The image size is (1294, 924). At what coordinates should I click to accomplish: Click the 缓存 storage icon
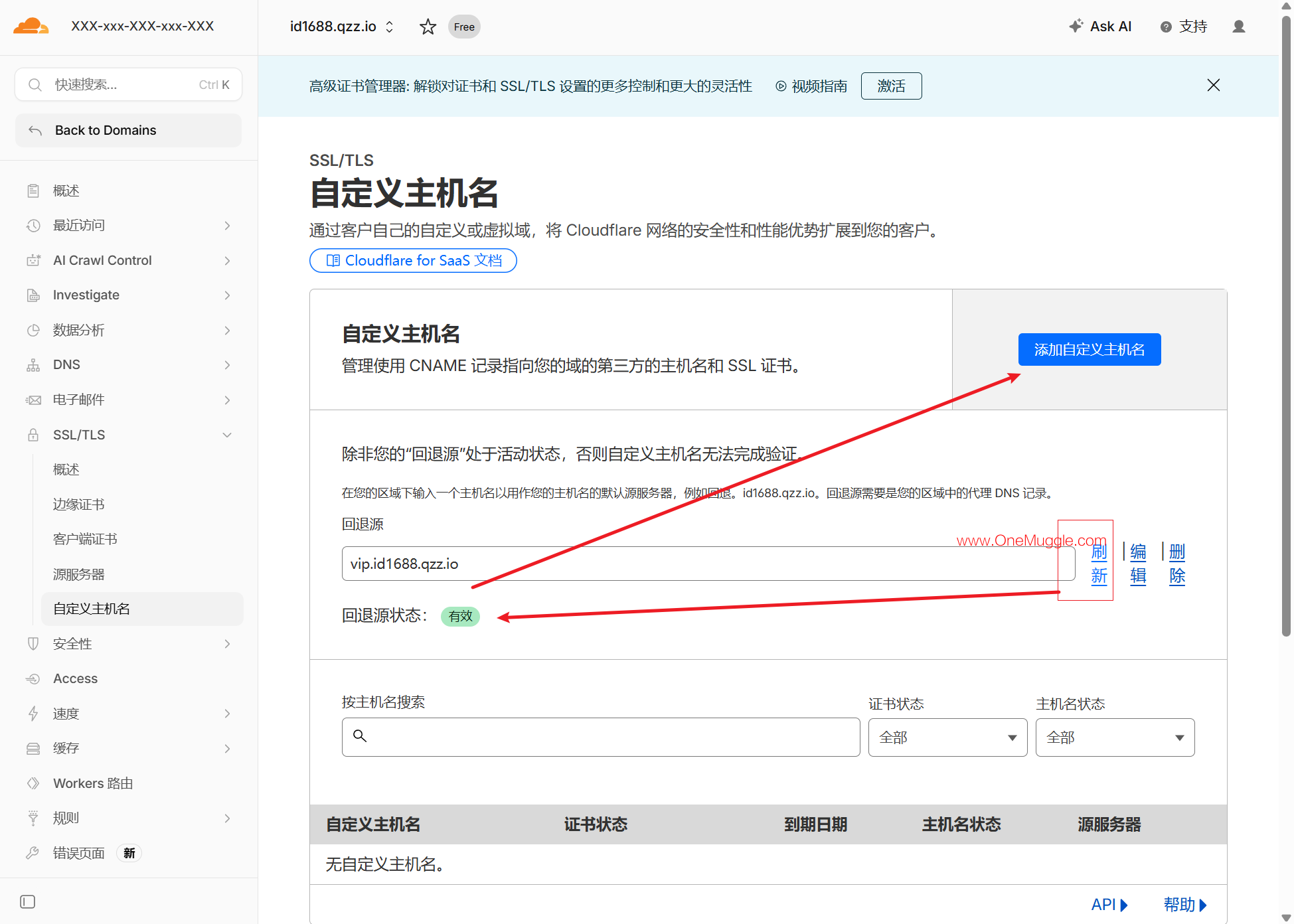click(33, 749)
